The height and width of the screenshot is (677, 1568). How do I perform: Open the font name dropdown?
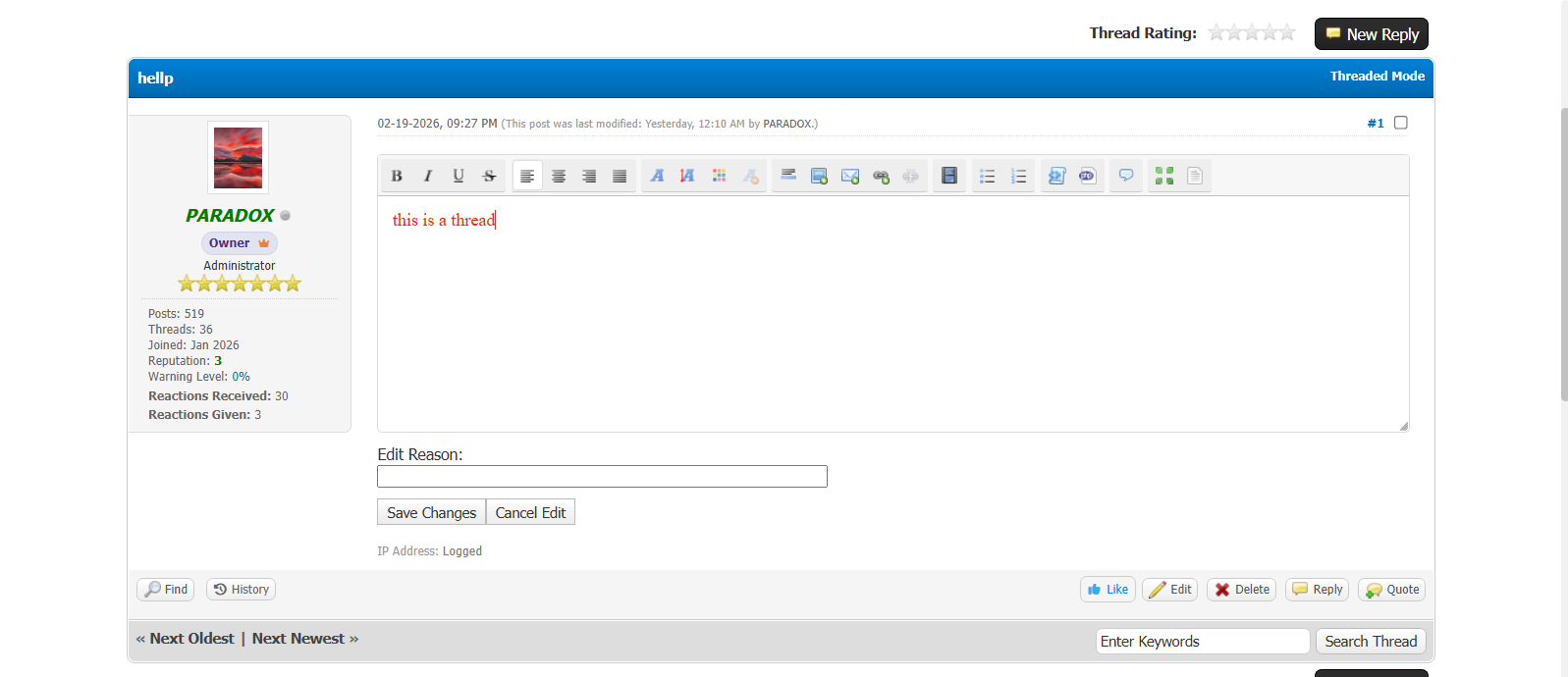657,176
